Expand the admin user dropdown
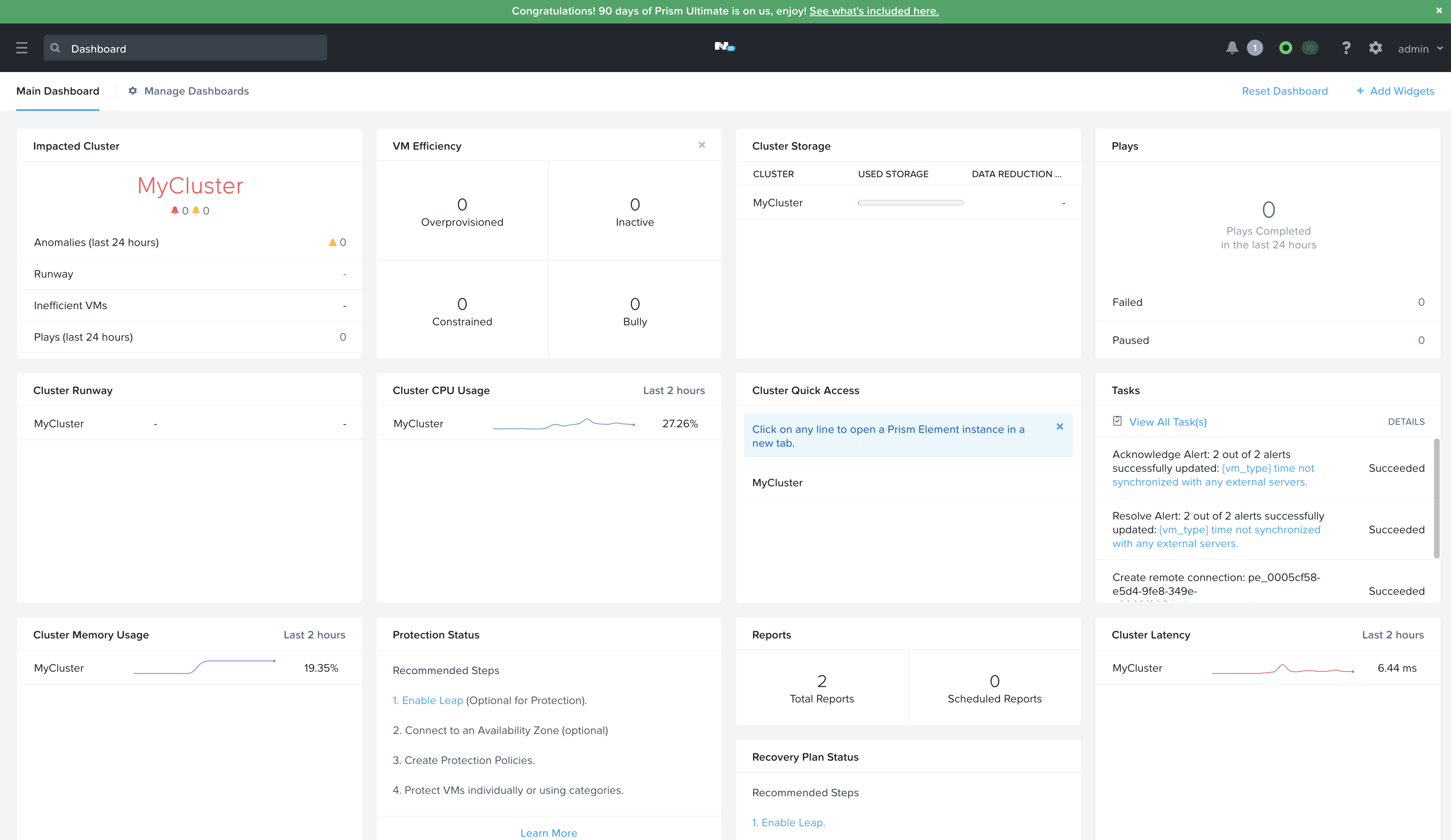 click(1421, 48)
